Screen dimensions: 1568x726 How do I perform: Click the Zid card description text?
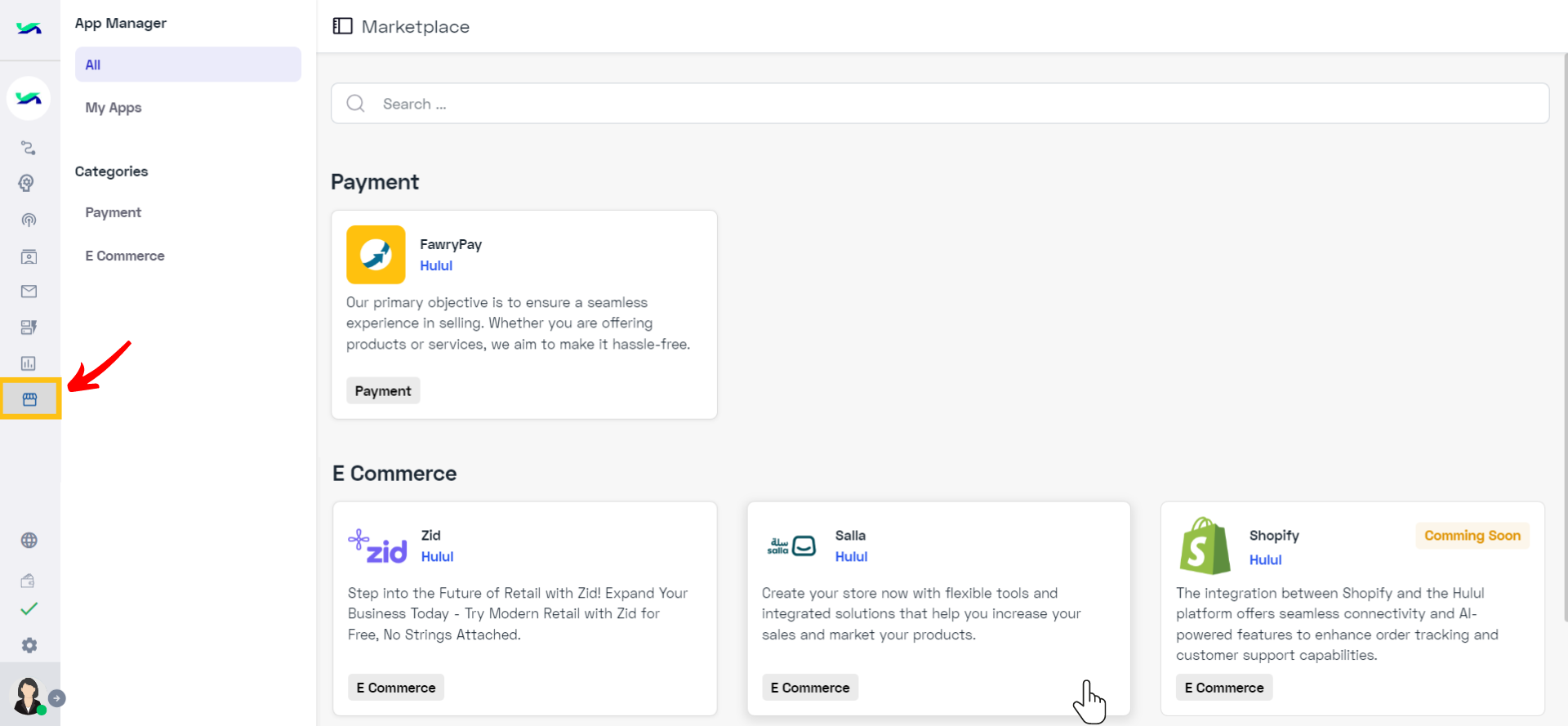(x=518, y=613)
